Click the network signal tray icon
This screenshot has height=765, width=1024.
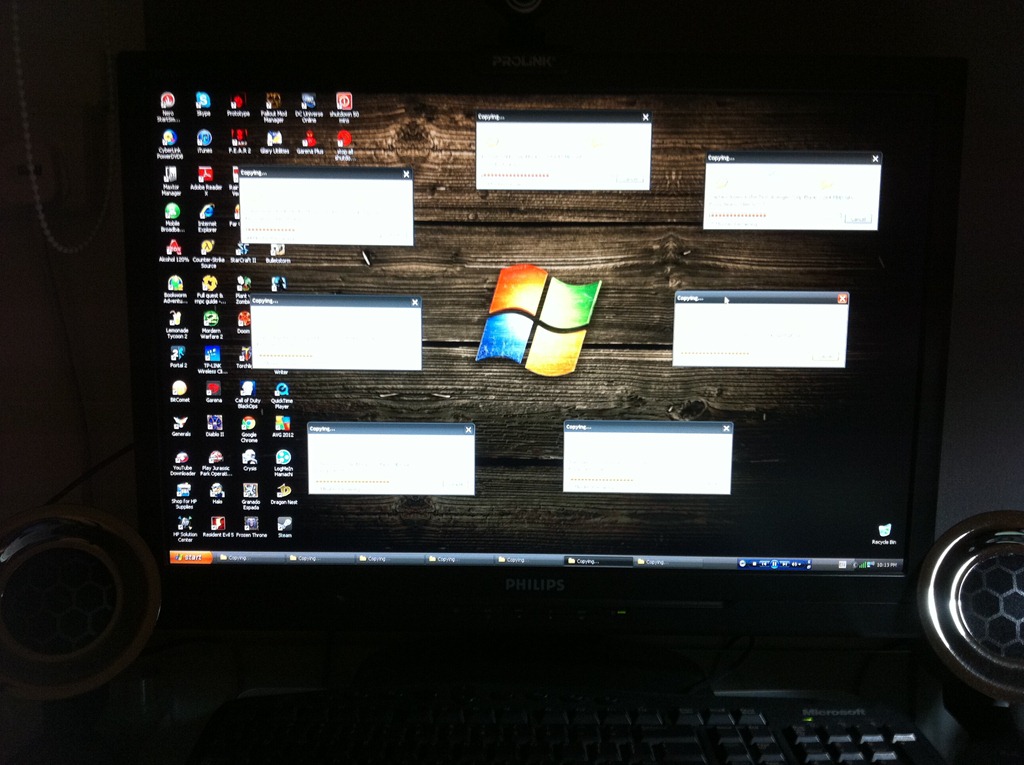862,565
